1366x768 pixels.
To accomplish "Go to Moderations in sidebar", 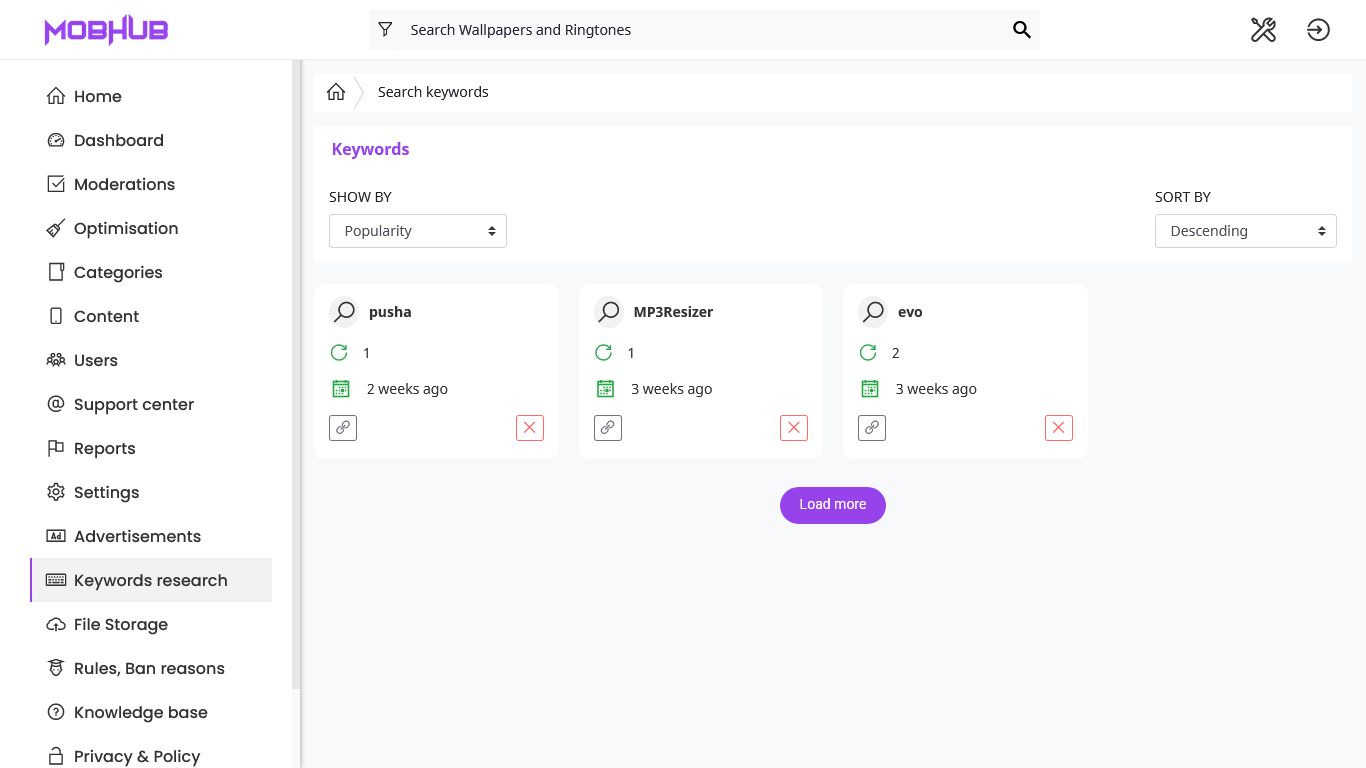I will coord(124,184).
